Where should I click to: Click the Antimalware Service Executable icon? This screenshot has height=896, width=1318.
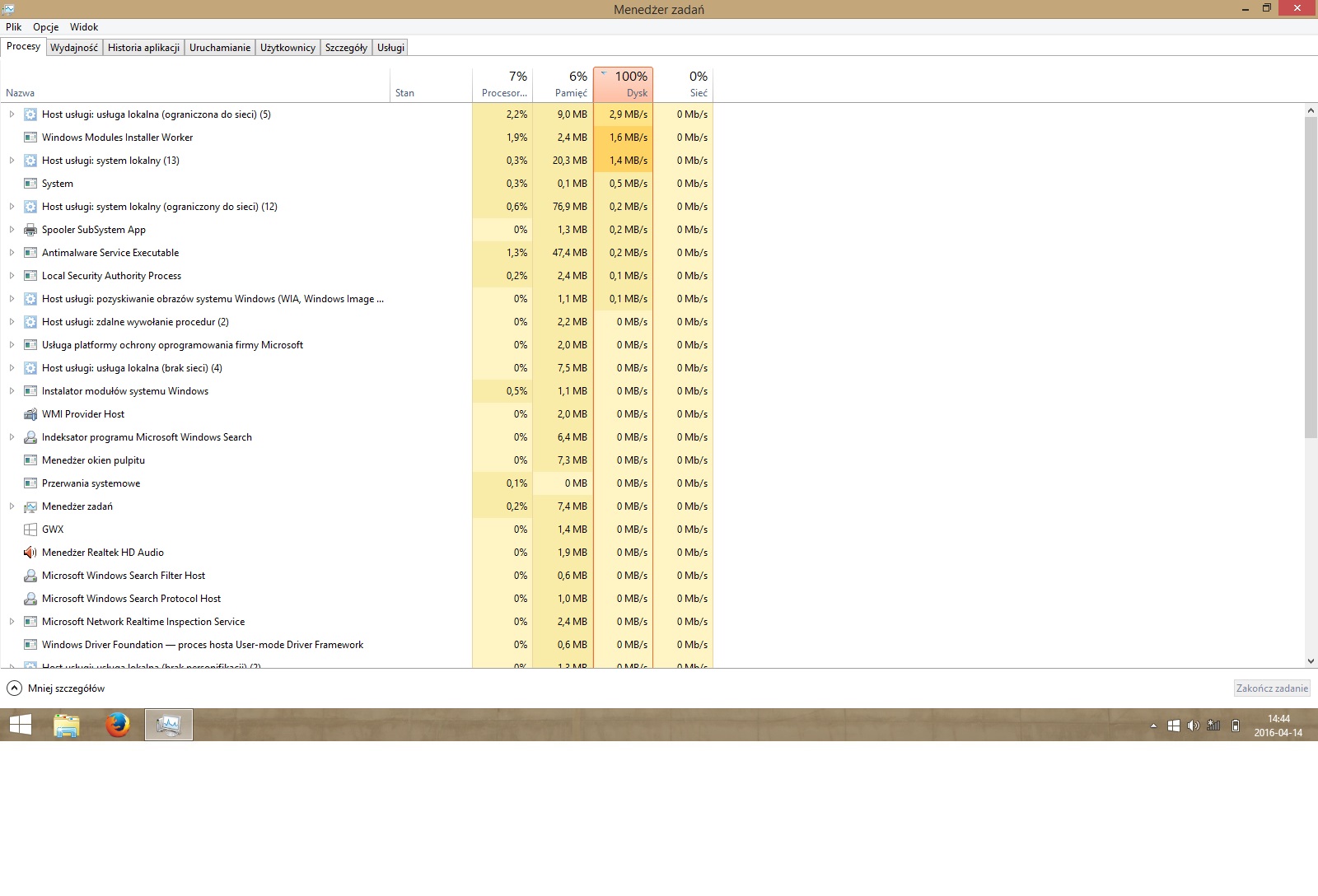pos(30,253)
